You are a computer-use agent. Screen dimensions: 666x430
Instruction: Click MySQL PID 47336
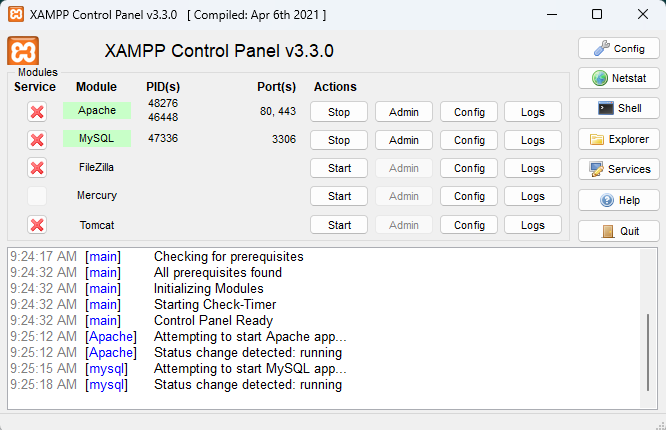[x=163, y=138]
